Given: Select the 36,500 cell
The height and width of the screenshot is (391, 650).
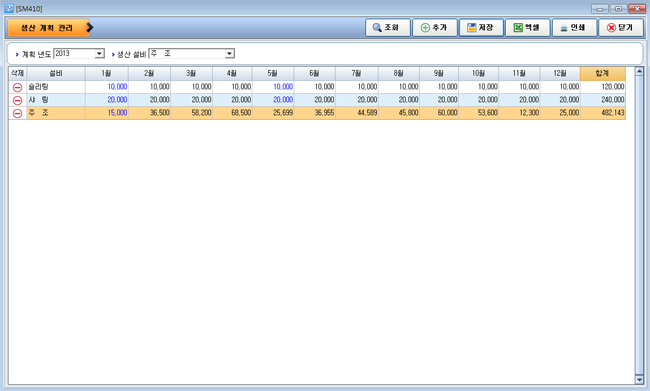Looking at the screenshot, I should [149, 113].
